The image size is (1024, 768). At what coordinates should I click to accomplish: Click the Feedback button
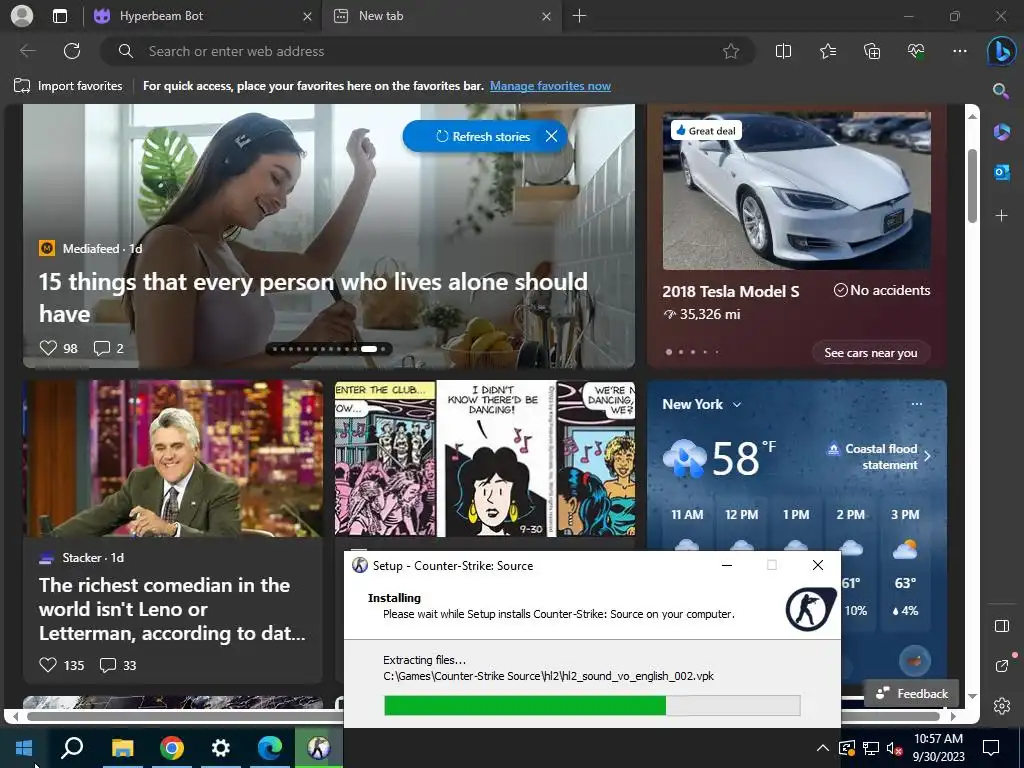[912, 694]
